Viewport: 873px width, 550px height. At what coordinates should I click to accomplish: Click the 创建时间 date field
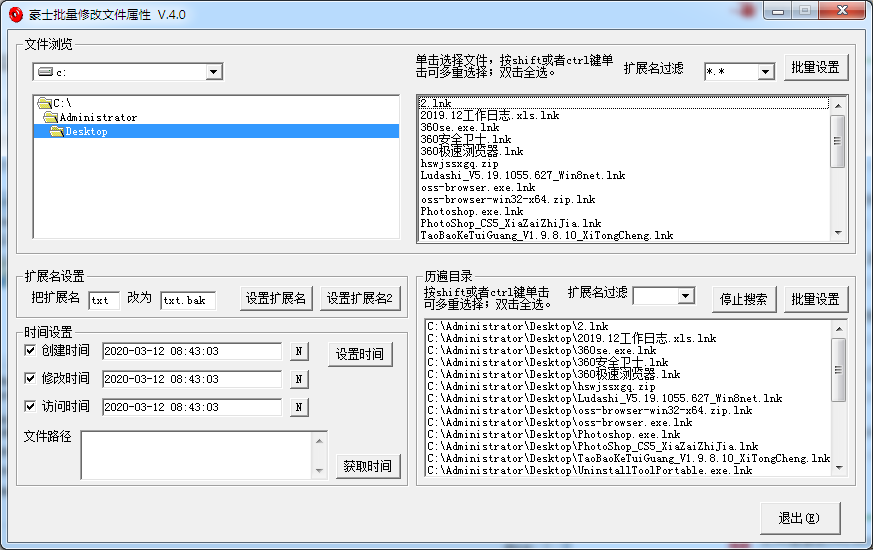pyautogui.click(x=192, y=351)
